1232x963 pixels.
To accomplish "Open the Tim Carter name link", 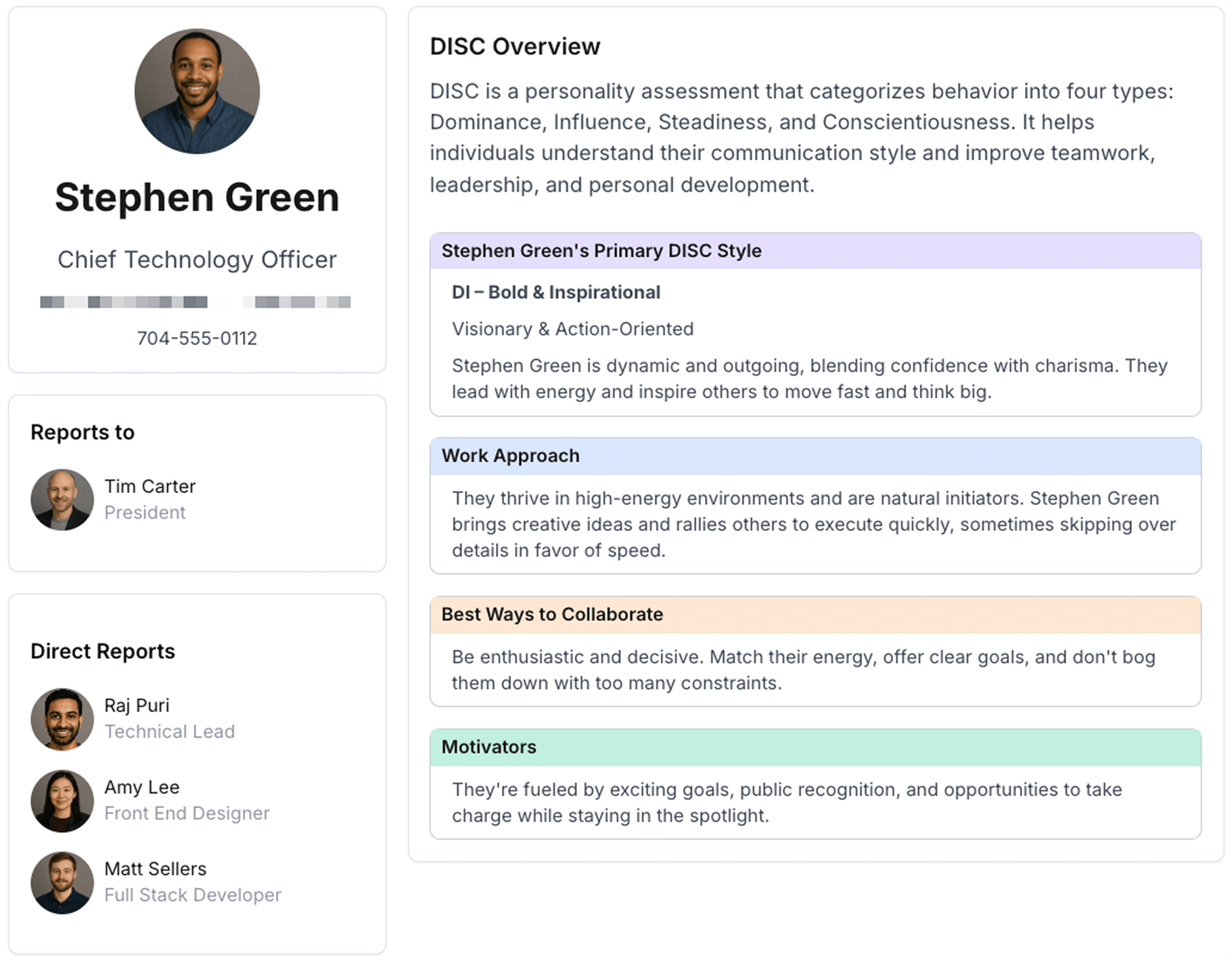I will [x=150, y=486].
